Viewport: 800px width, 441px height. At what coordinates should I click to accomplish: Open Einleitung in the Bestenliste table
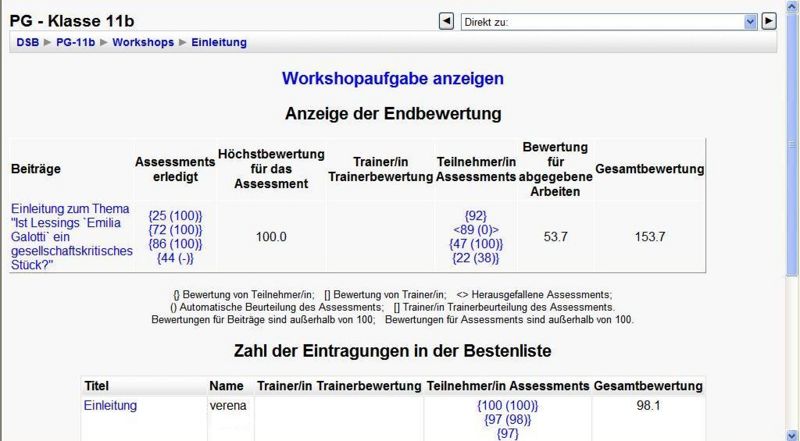[x=110, y=406]
